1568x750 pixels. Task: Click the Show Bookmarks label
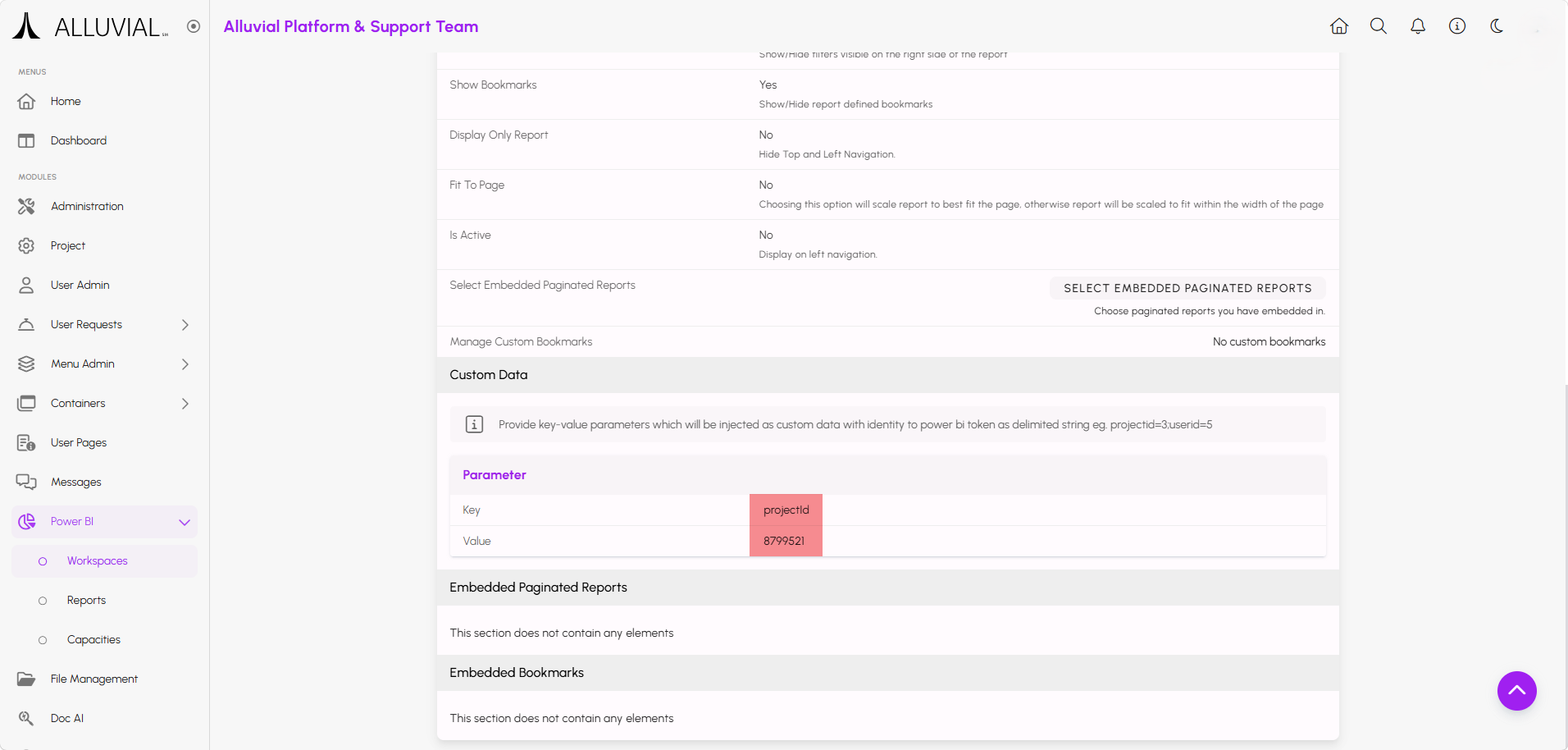(x=493, y=85)
